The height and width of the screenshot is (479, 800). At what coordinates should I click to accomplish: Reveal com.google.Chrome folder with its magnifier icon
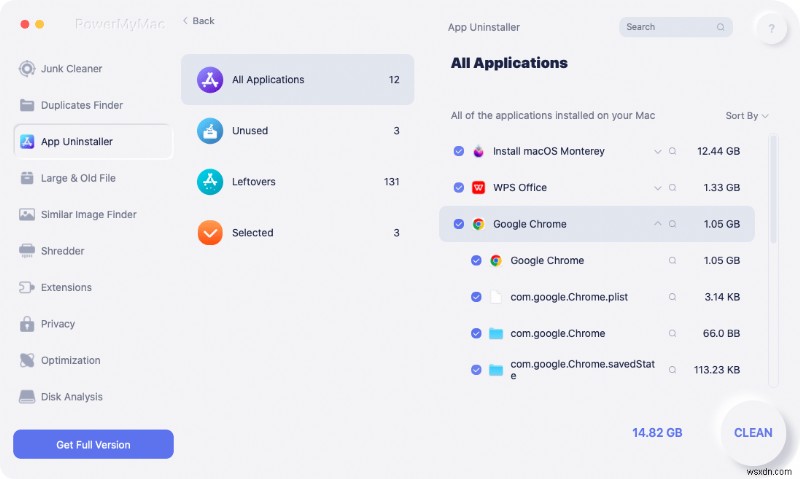tap(672, 333)
